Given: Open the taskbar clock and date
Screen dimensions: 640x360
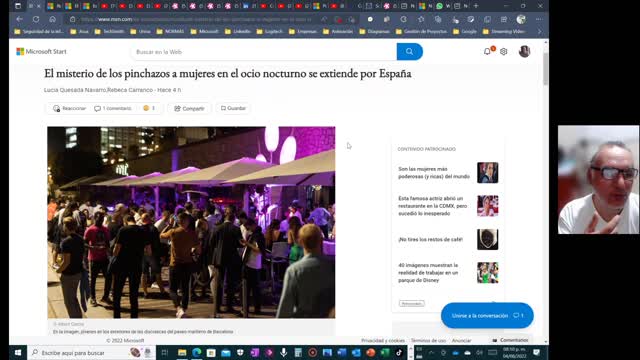Looking at the screenshot, I should (x=514, y=353).
